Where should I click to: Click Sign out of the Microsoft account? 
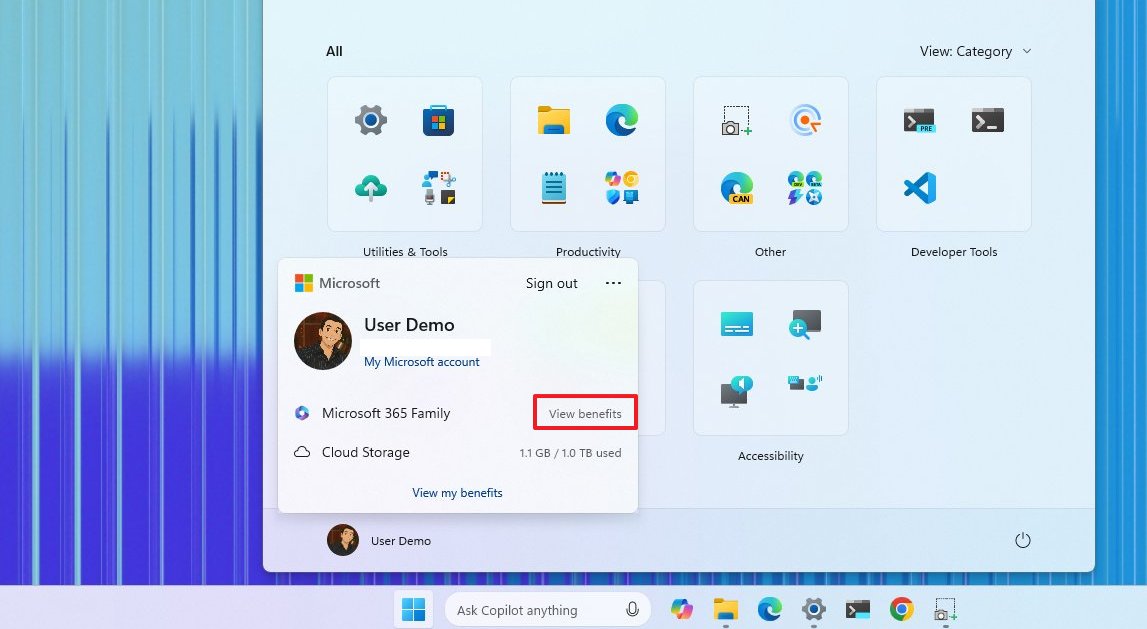click(x=551, y=283)
